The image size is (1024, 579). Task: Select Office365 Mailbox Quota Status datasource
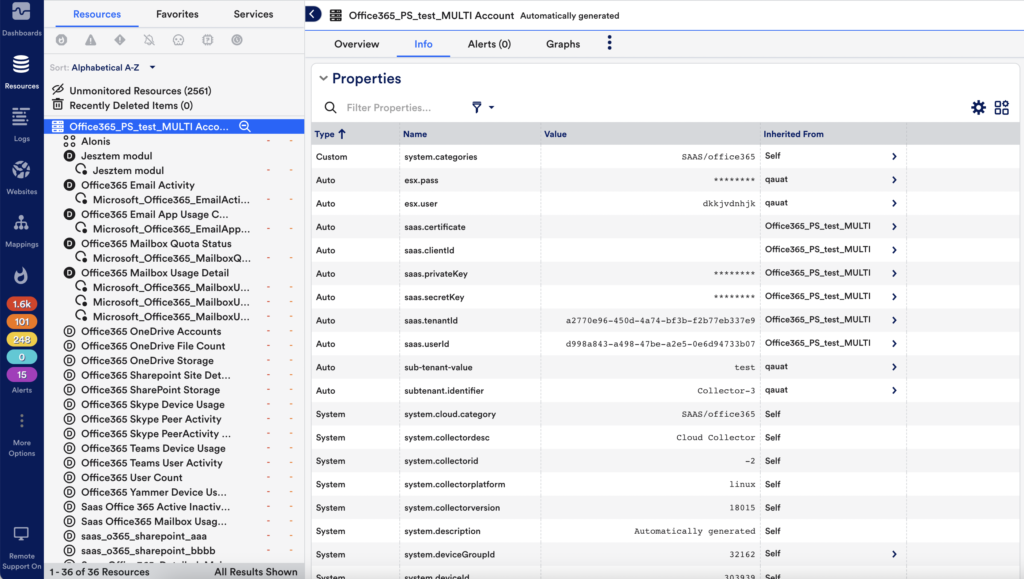pos(156,243)
